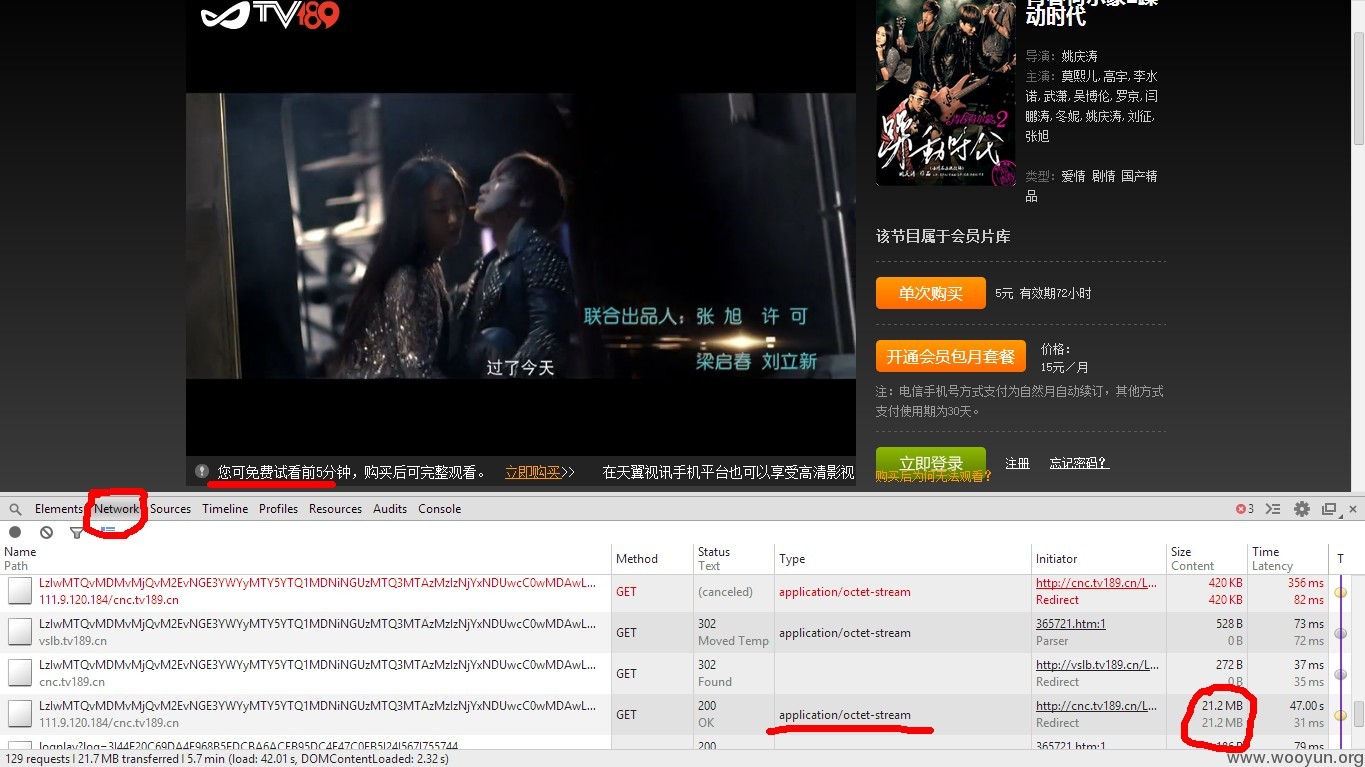Sort by the Size column header
This screenshot has height=767, width=1365.
pyautogui.click(x=1206, y=558)
